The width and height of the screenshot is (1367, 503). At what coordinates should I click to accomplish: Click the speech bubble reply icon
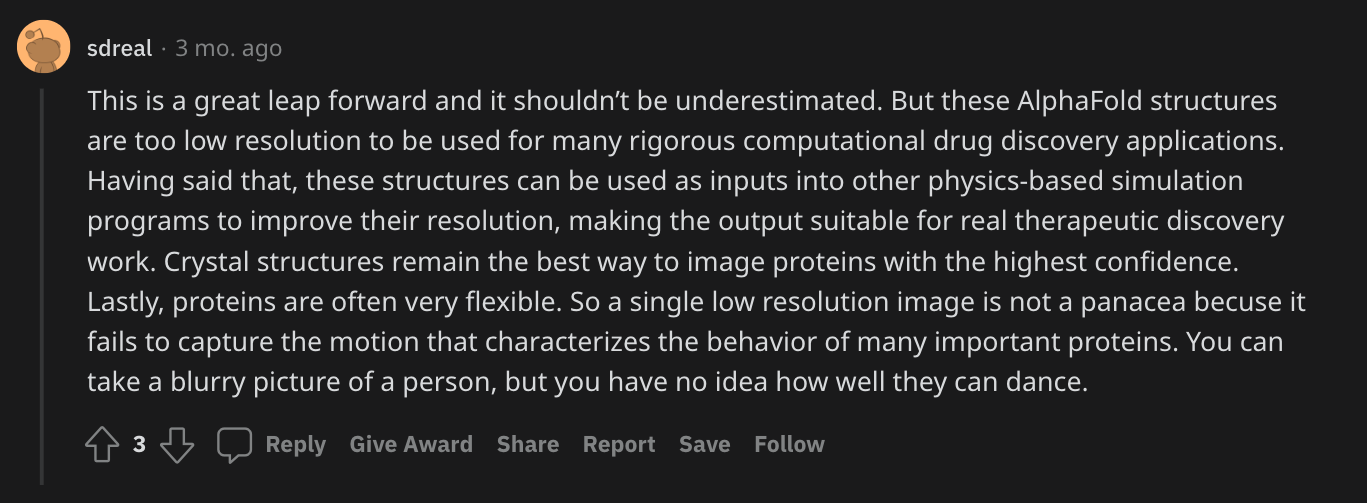click(235, 445)
